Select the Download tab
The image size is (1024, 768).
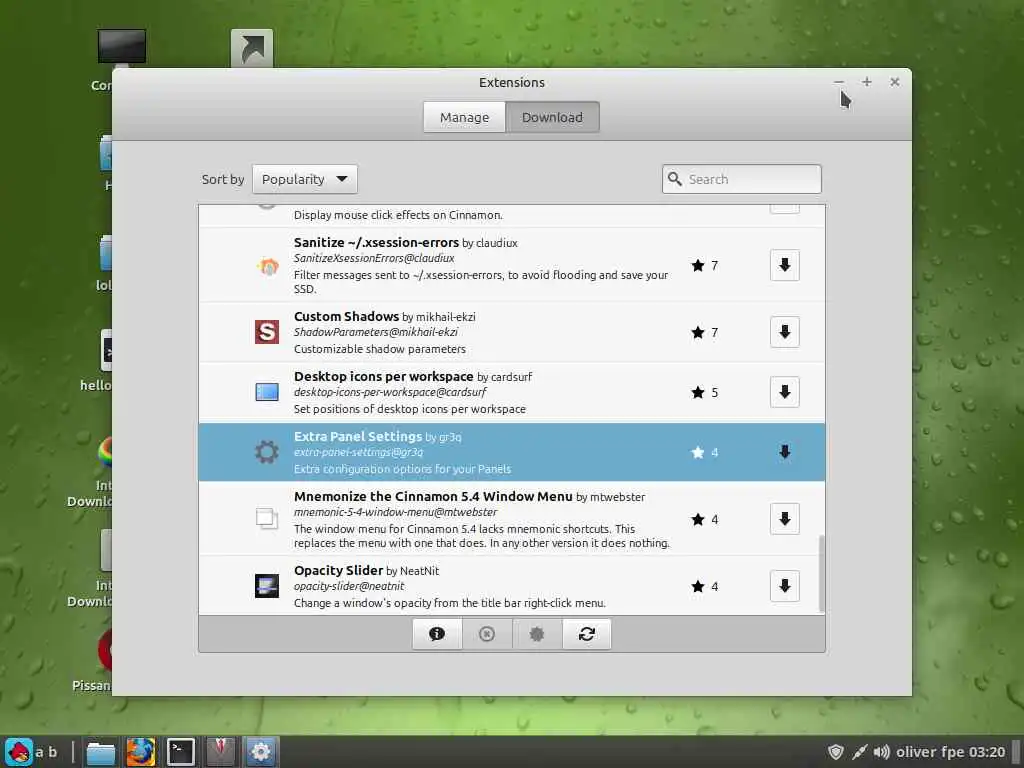pos(552,118)
